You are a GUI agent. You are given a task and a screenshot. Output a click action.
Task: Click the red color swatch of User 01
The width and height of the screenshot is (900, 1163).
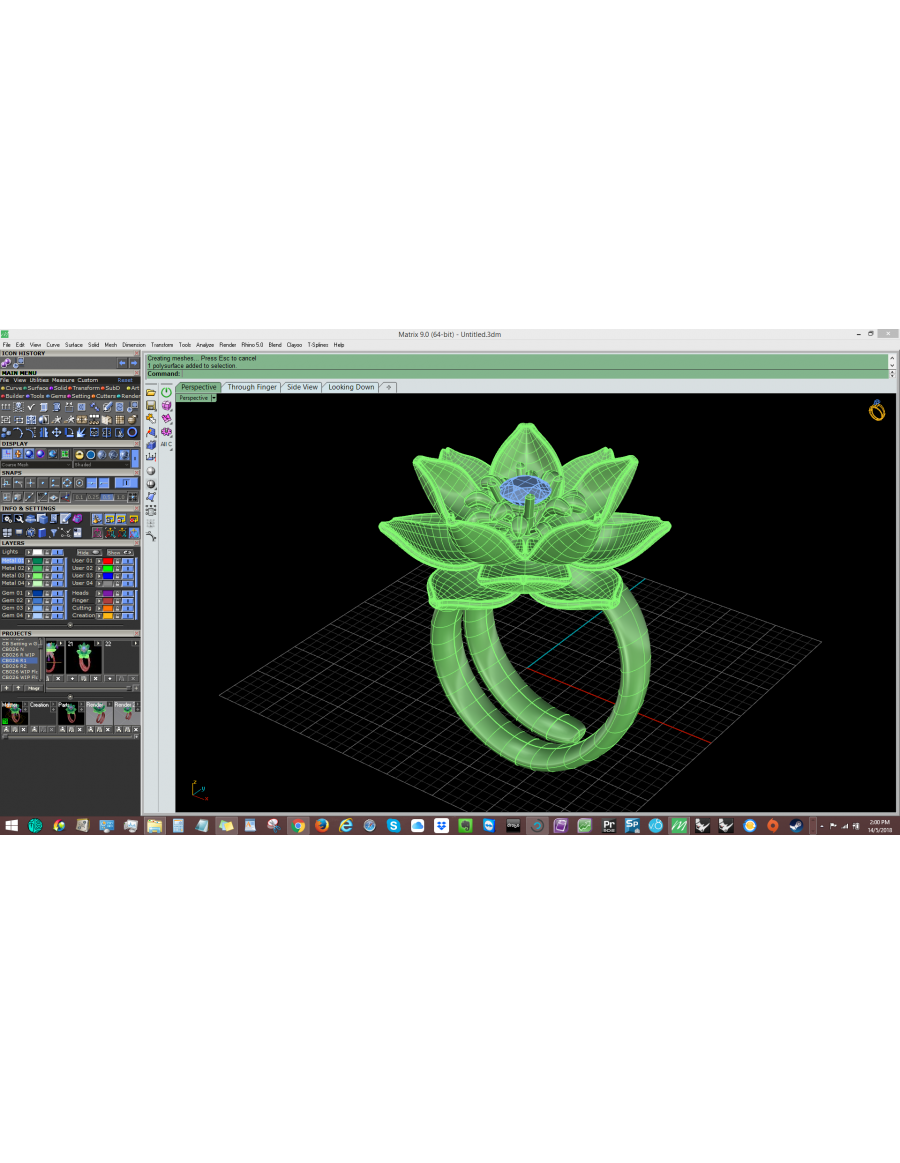[x=108, y=561]
